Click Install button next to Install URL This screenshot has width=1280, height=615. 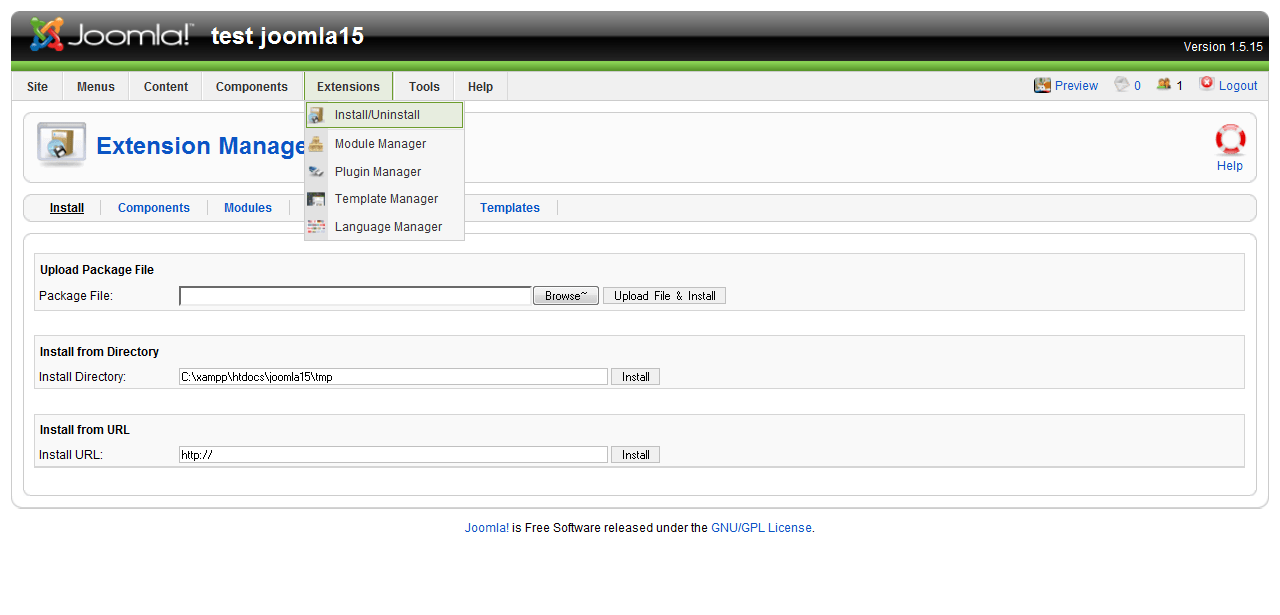635,455
